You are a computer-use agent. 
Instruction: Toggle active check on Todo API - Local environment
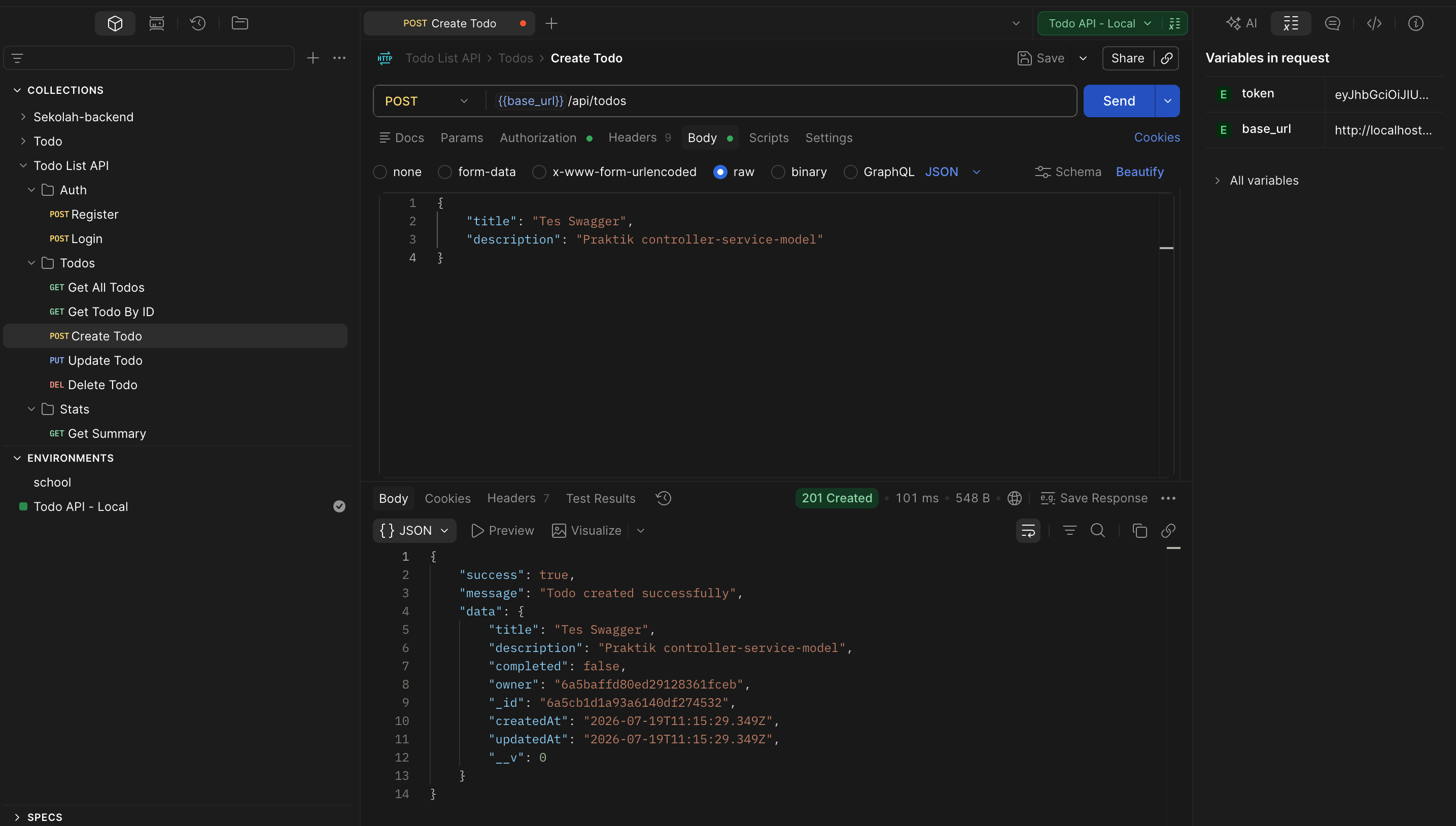pos(339,506)
